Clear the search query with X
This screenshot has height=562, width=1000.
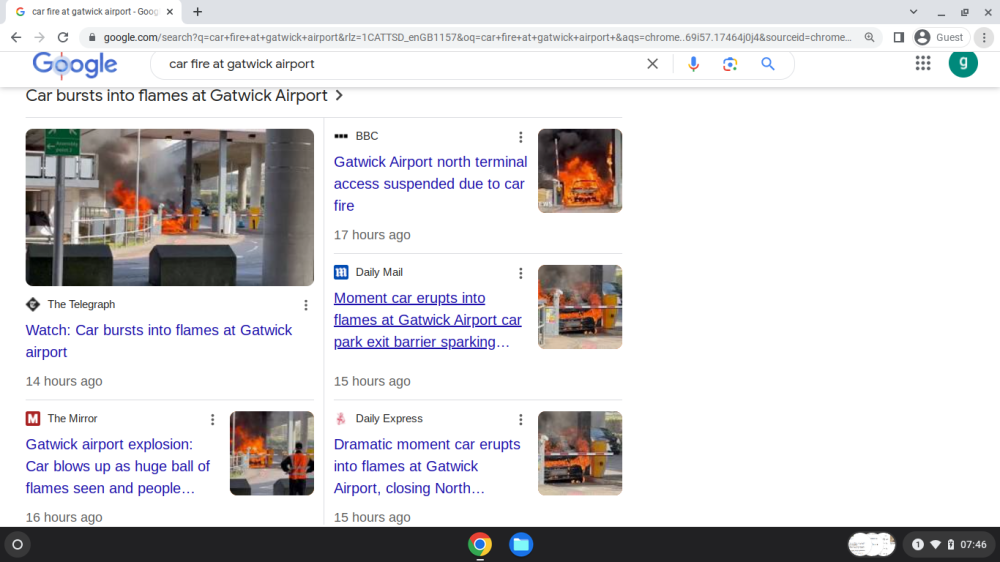[x=652, y=64]
